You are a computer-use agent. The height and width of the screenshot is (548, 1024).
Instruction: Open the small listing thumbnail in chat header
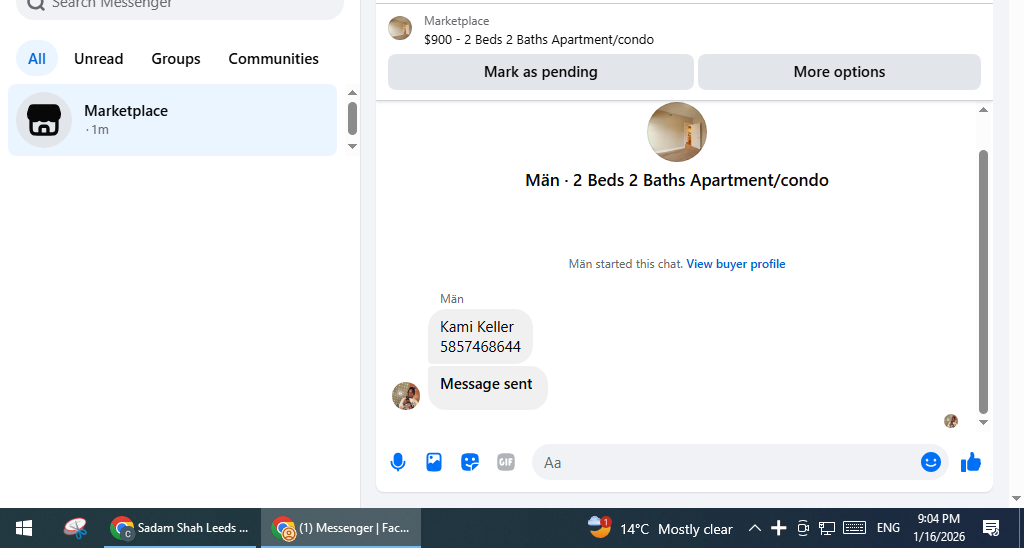pyautogui.click(x=400, y=28)
